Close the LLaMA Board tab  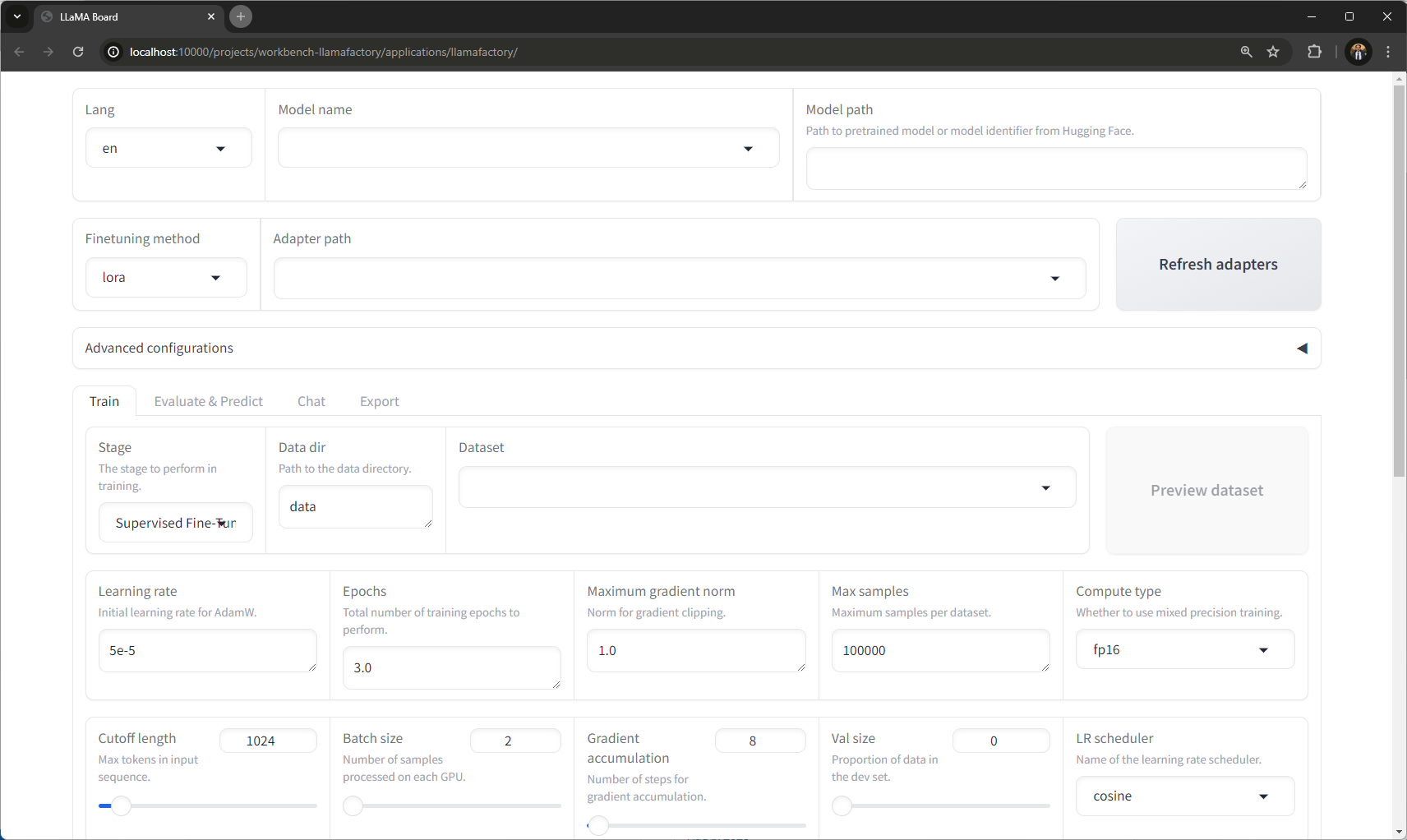(211, 16)
